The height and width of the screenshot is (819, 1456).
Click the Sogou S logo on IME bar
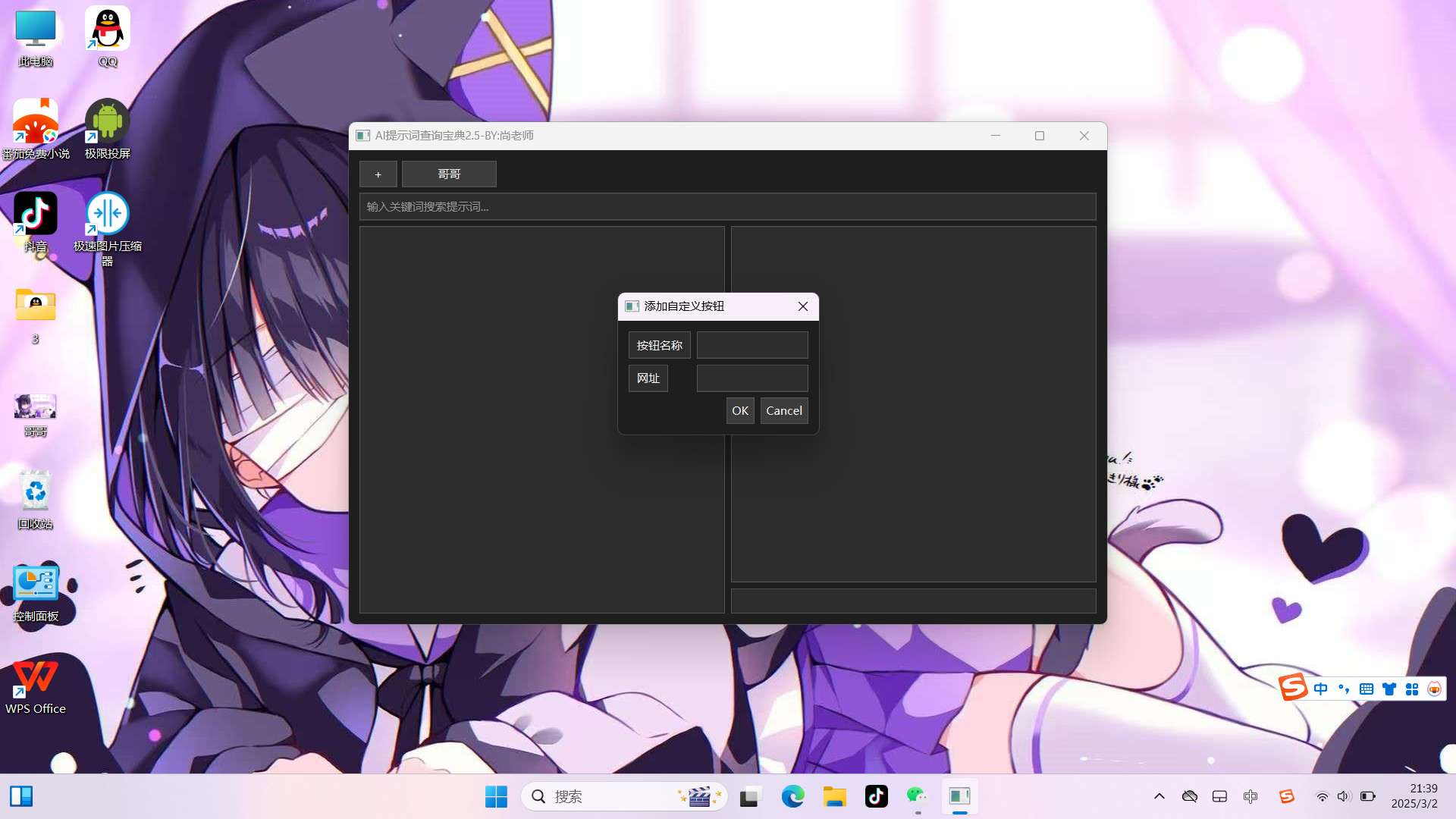point(1293,688)
